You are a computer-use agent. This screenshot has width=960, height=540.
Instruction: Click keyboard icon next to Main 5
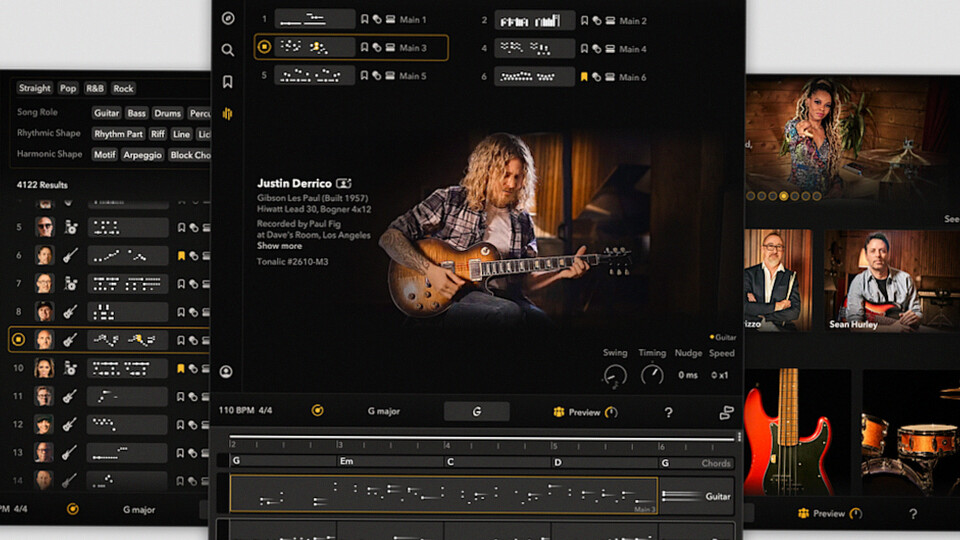[x=390, y=76]
